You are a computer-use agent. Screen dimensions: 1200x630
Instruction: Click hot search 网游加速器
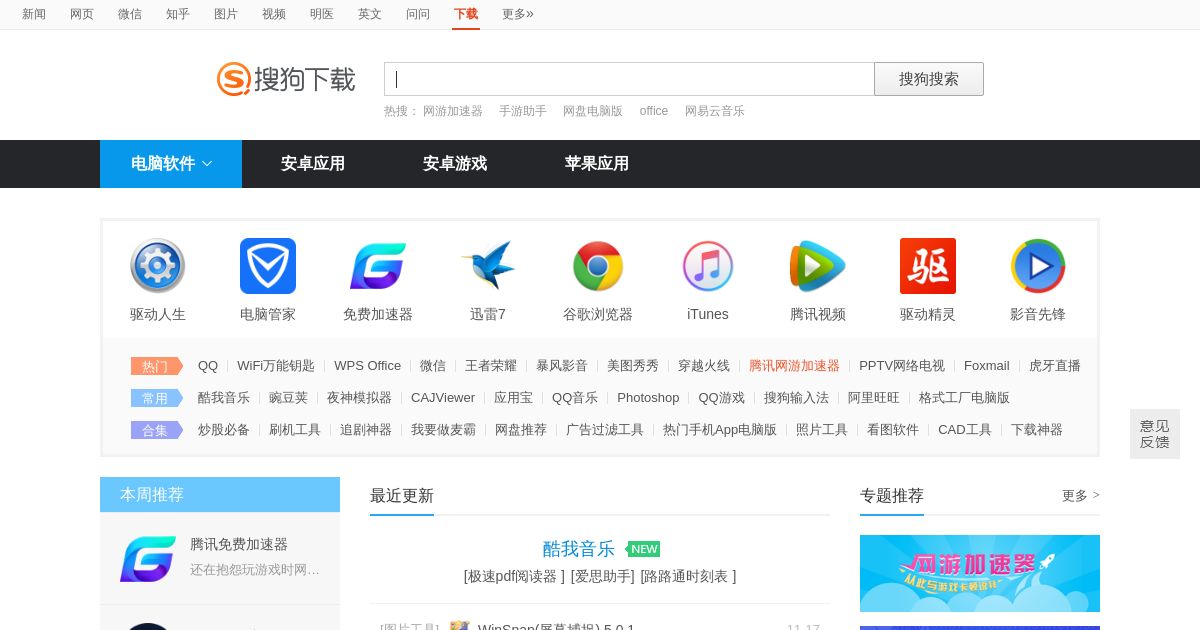click(453, 111)
